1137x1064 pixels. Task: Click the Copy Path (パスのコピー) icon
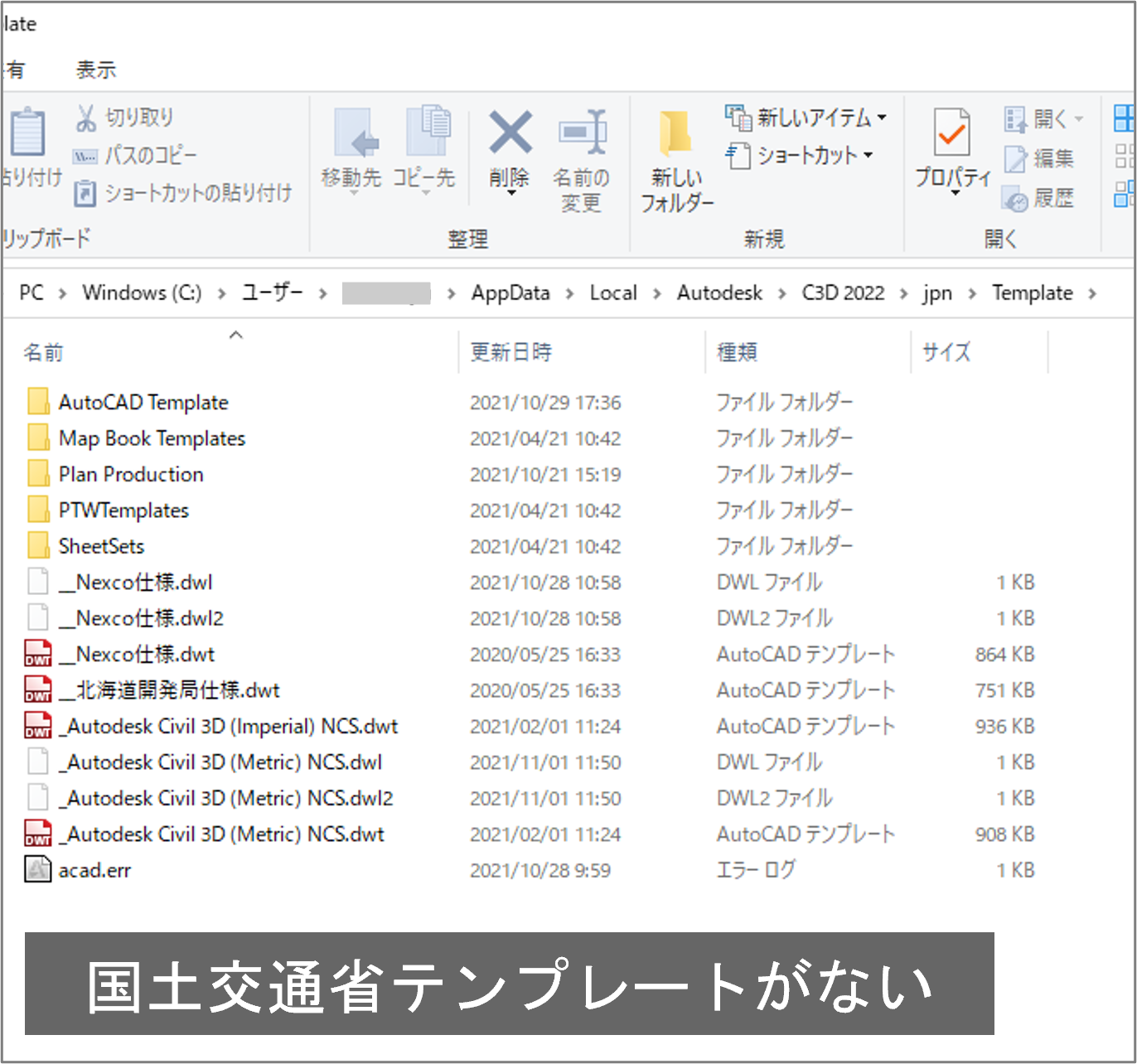(x=85, y=156)
